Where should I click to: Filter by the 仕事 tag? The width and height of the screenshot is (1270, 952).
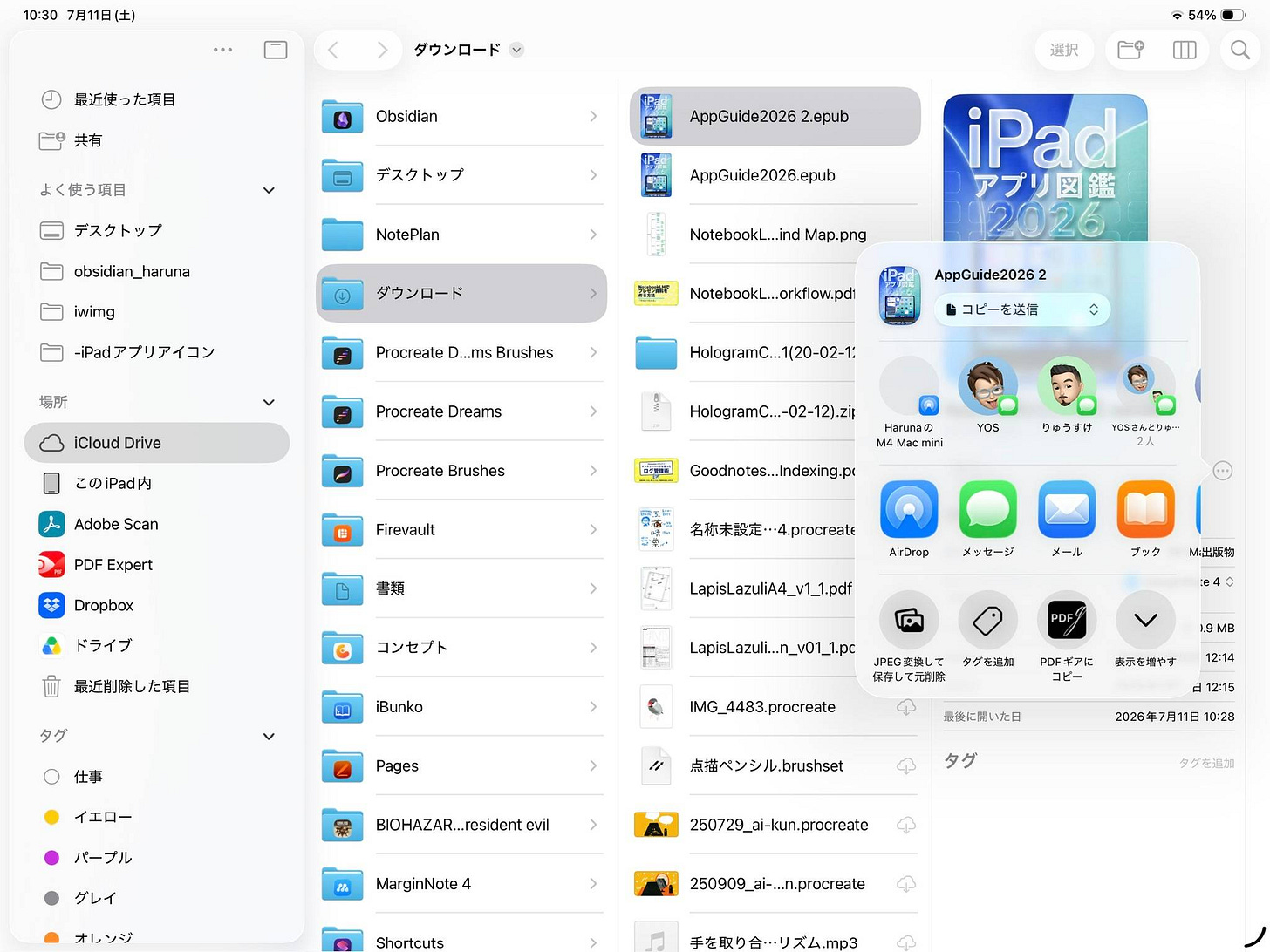tap(157, 776)
